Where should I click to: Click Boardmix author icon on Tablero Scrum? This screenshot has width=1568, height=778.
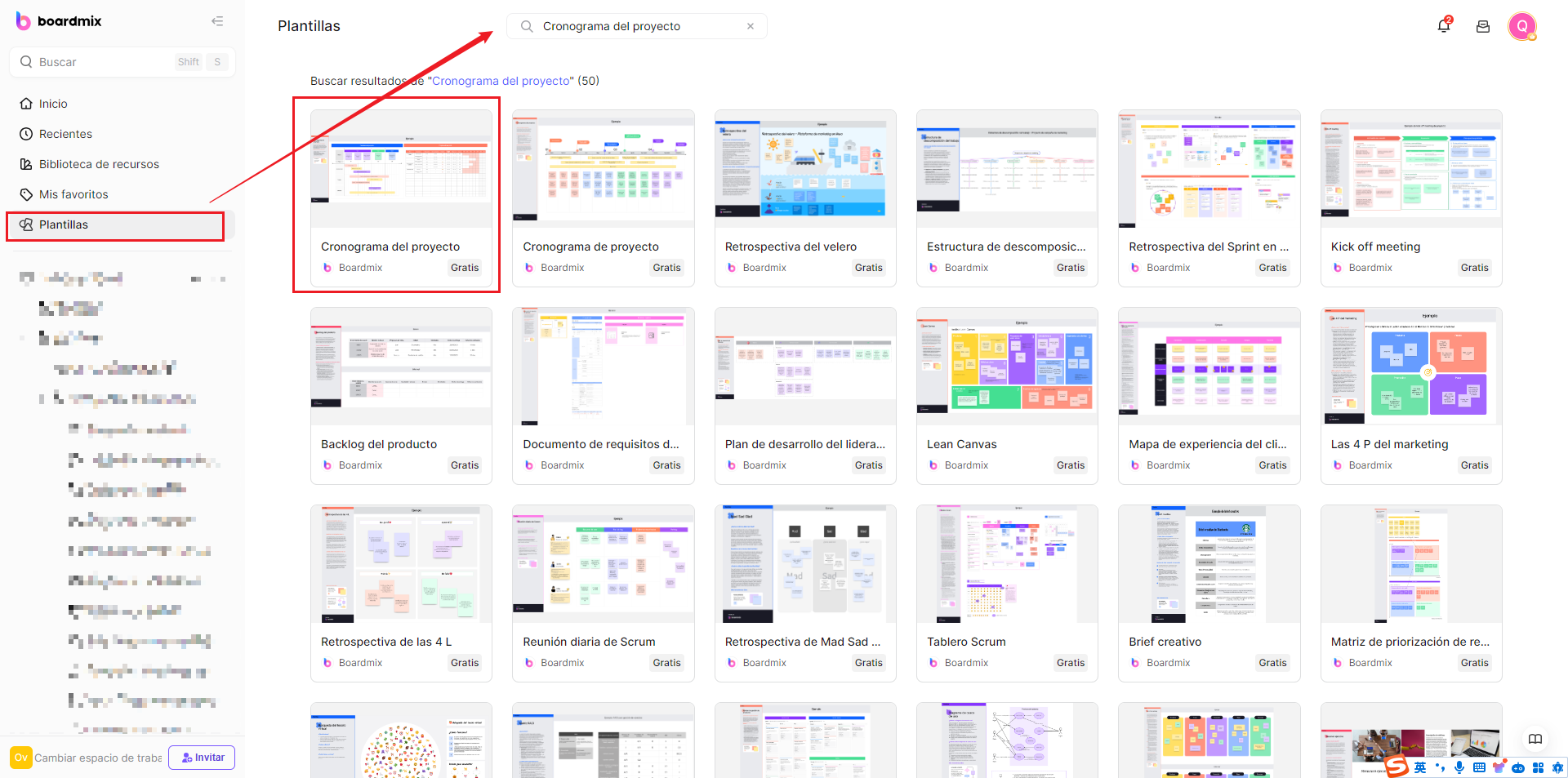coord(933,663)
